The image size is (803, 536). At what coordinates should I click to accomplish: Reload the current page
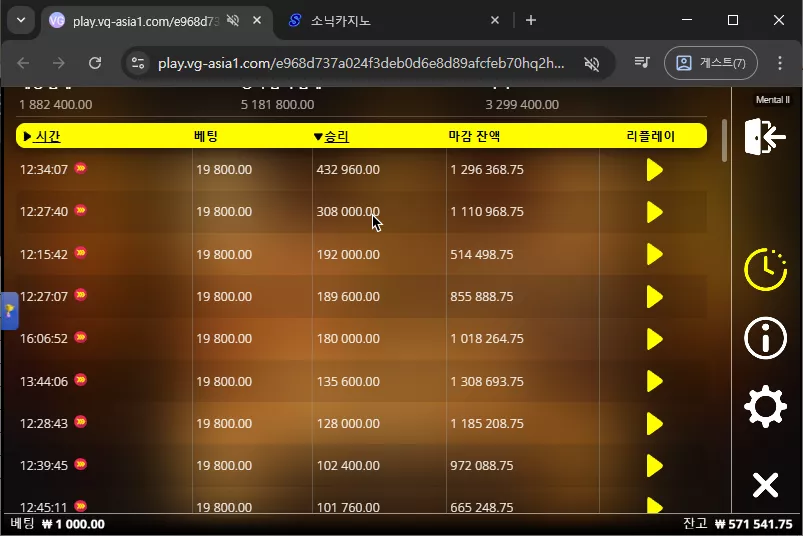[95, 63]
